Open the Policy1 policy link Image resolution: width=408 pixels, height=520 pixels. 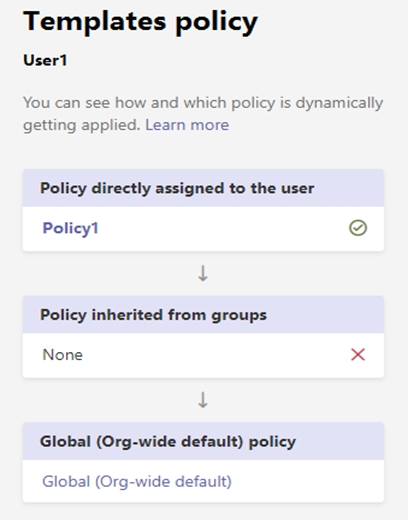pyautogui.click(x=71, y=229)
